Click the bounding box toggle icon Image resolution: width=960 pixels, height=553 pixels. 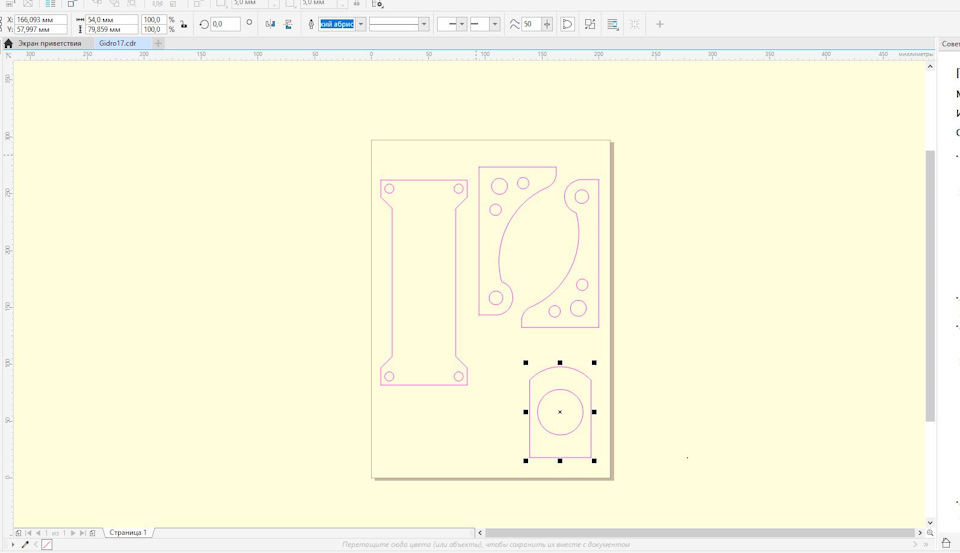(590, 24)
